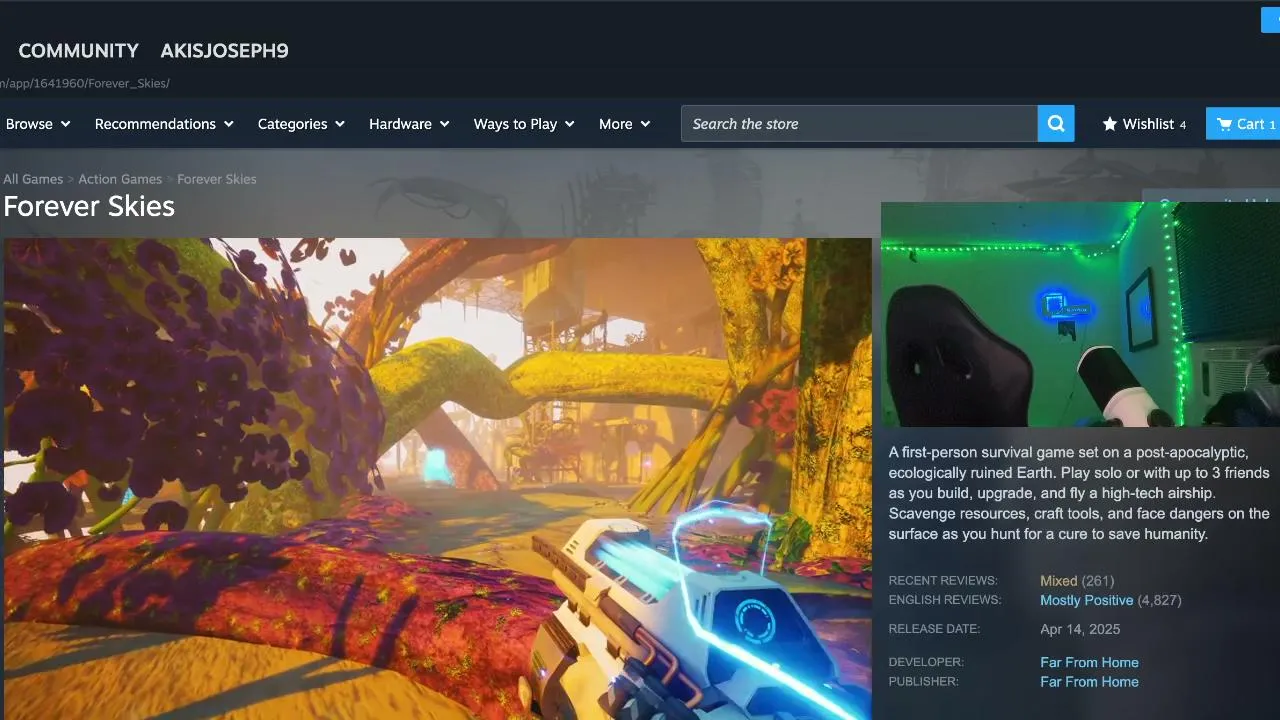Open the shopping Cart
Viewport: 1280px width, 720px height.
[x=1243, y=124]
